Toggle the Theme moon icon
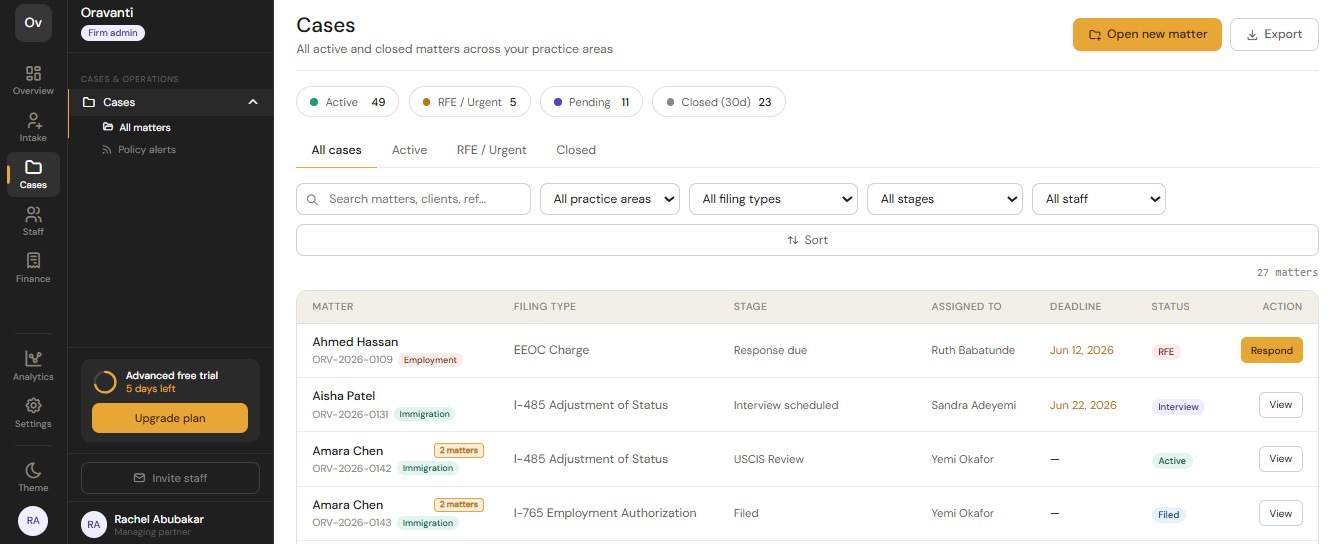Image resolution: width=1341 pixels, height=544 pixels. [x=33, y=477]
